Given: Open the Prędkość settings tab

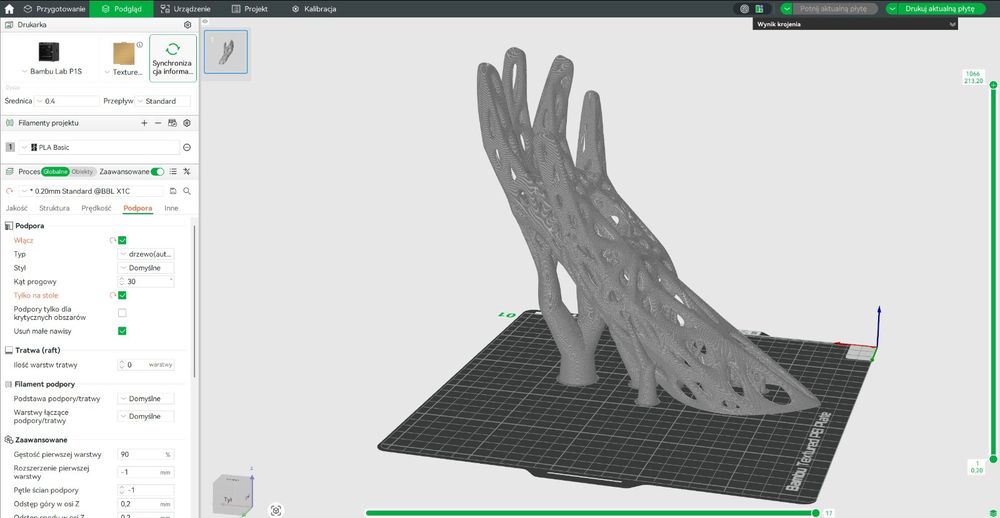Looking at the screenshot, I should [96, 208].
